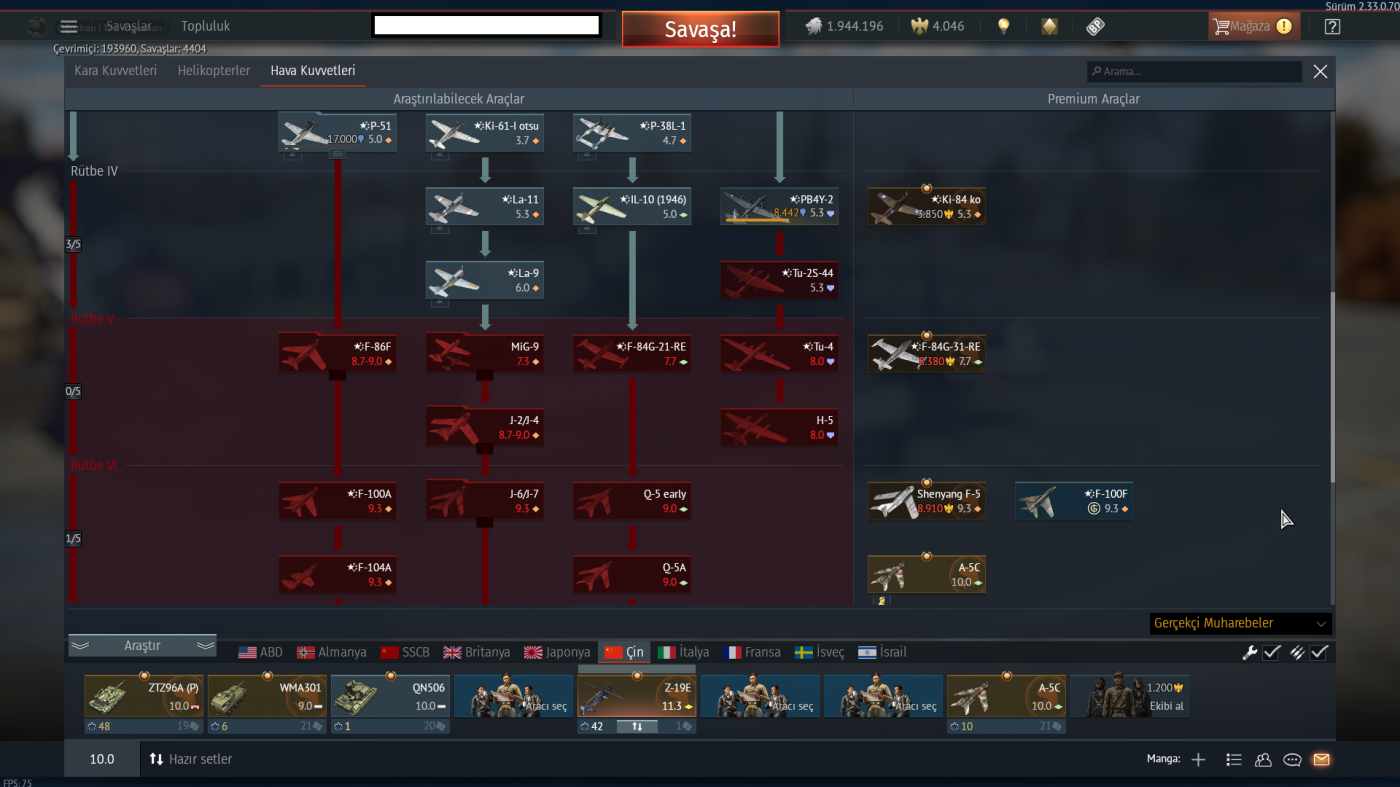The image size is (1400, 787).
Task: Click the magnifier icon in Arama box
Action: click(1097, 72)
